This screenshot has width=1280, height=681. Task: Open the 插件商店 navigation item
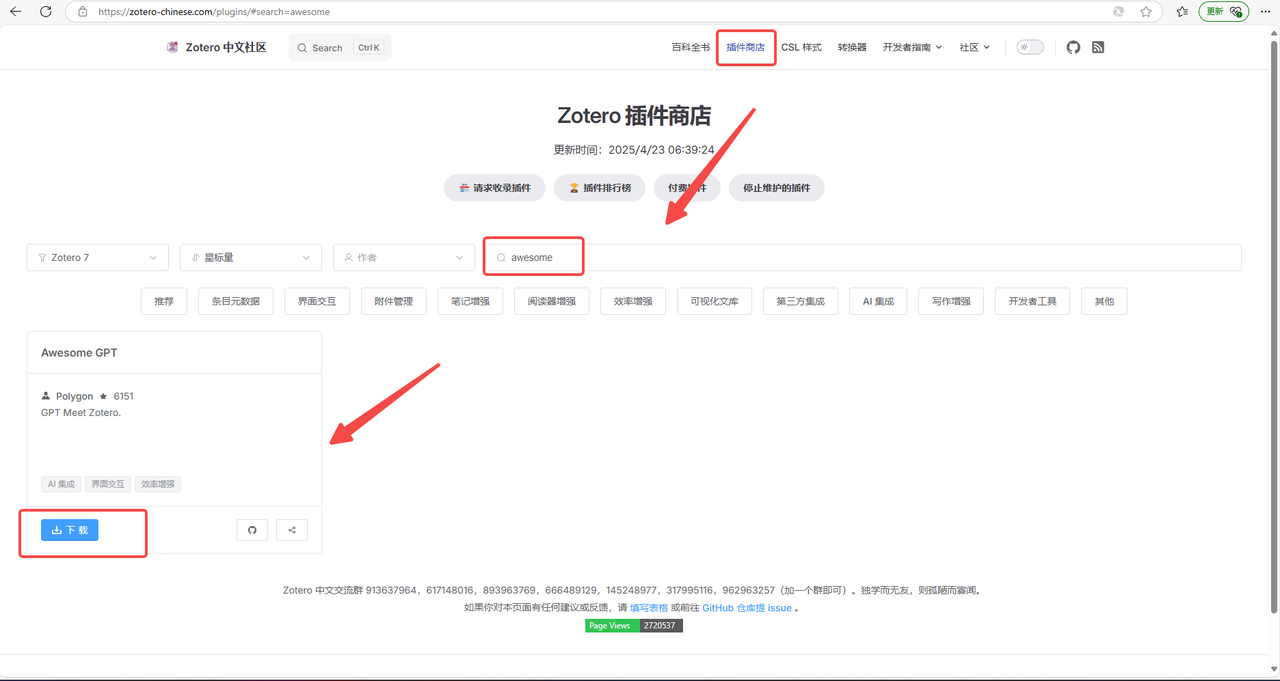745,47
